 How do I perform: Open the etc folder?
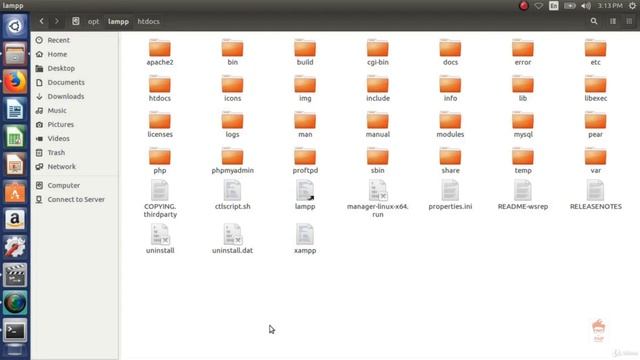[596, 52]
